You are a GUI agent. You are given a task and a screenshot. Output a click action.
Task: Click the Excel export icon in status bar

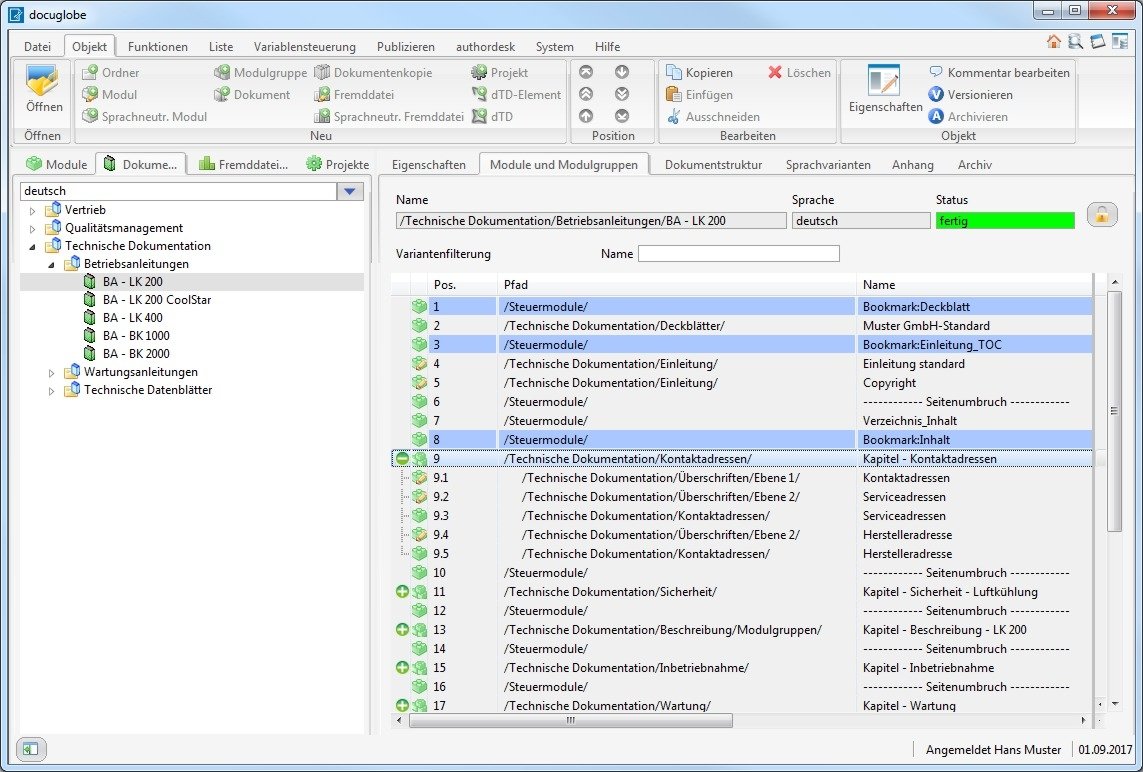(x=31, y=749)
